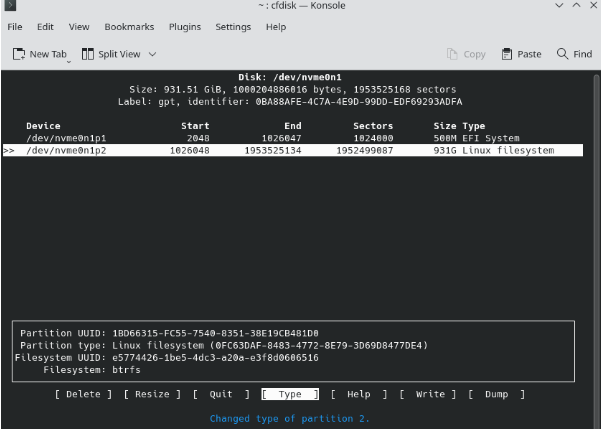Viewport: 601px width, 429px height.
Task: Open the Bookmarks menu
Action: (x=129, y=27)
